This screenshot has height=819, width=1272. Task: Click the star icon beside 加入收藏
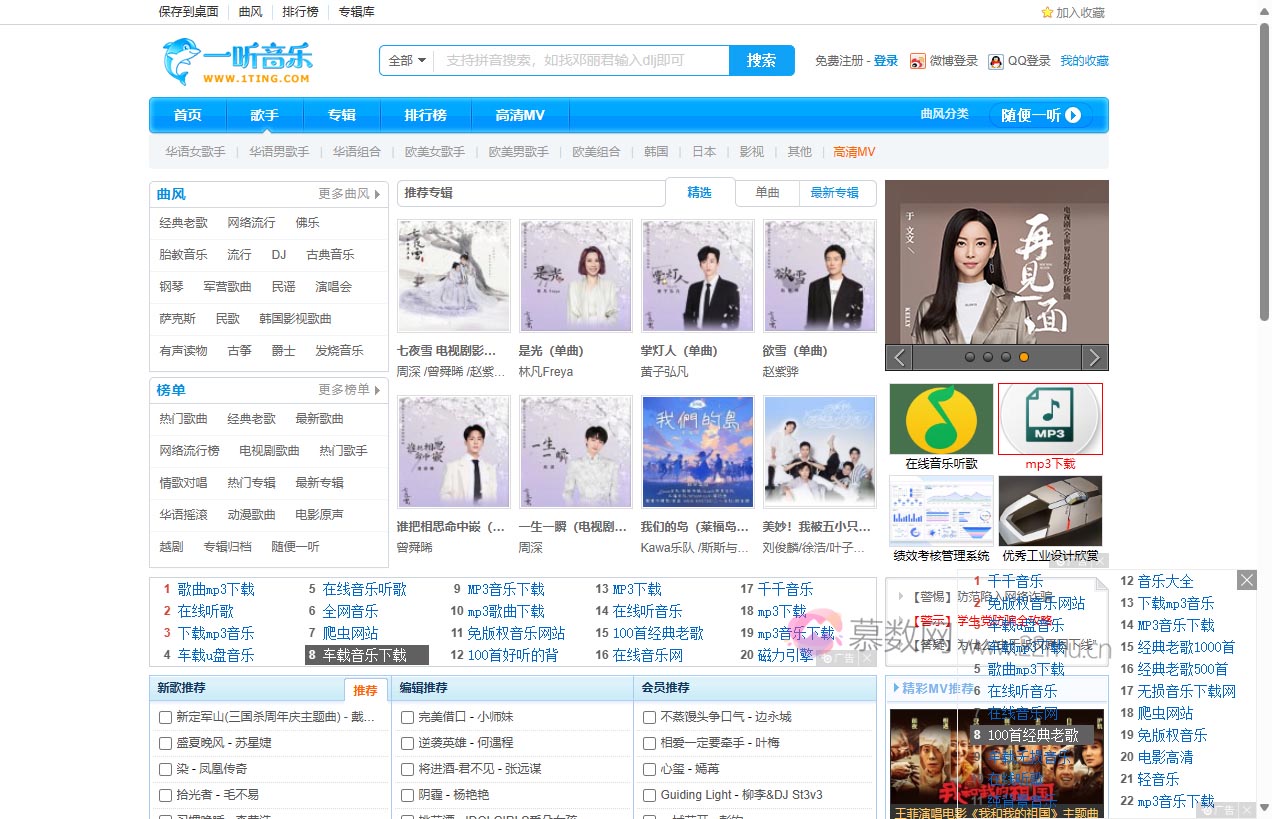coord(1047,13)
